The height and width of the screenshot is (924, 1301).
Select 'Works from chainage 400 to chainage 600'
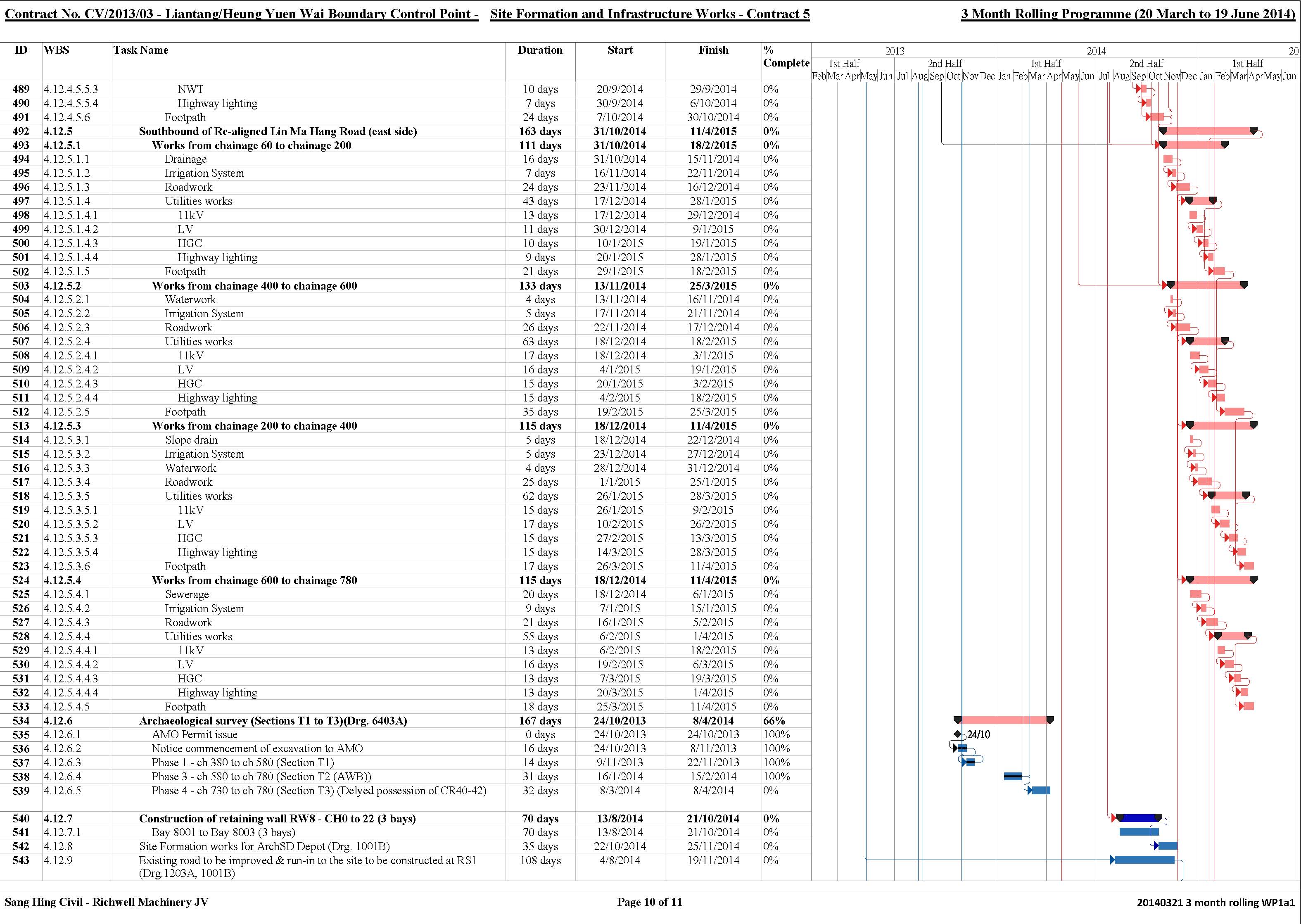coord(254,285)
